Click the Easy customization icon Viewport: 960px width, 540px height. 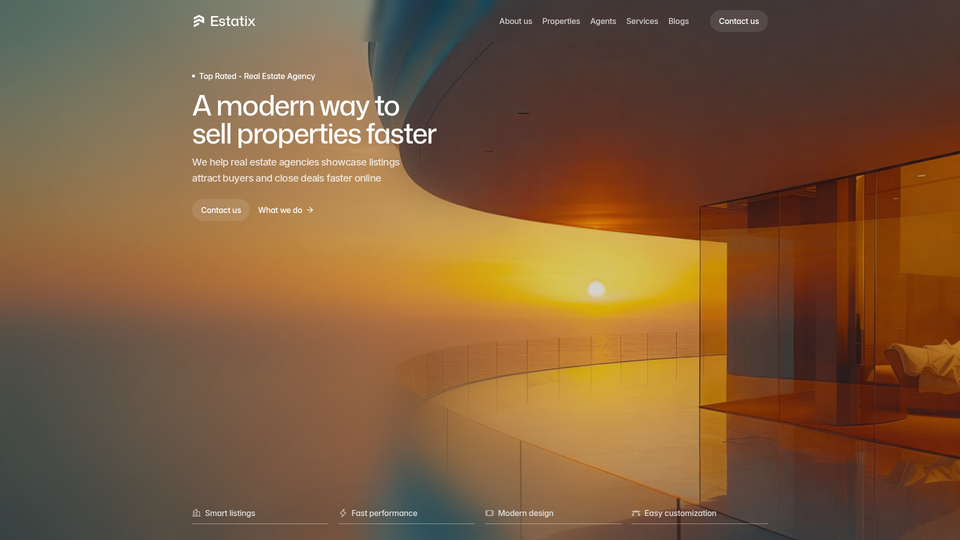click(636, 513)
